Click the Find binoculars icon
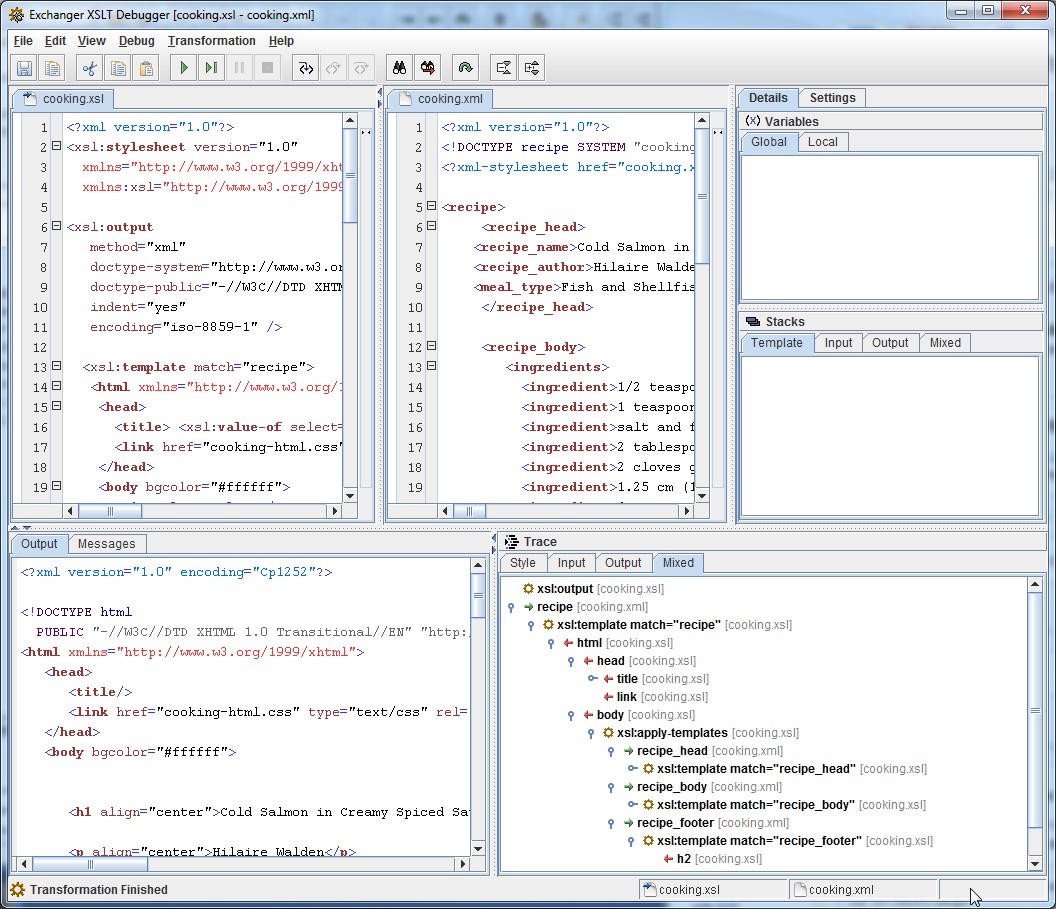The height and width of the screenshot is (909, 1056). click(x=399, y=68)
